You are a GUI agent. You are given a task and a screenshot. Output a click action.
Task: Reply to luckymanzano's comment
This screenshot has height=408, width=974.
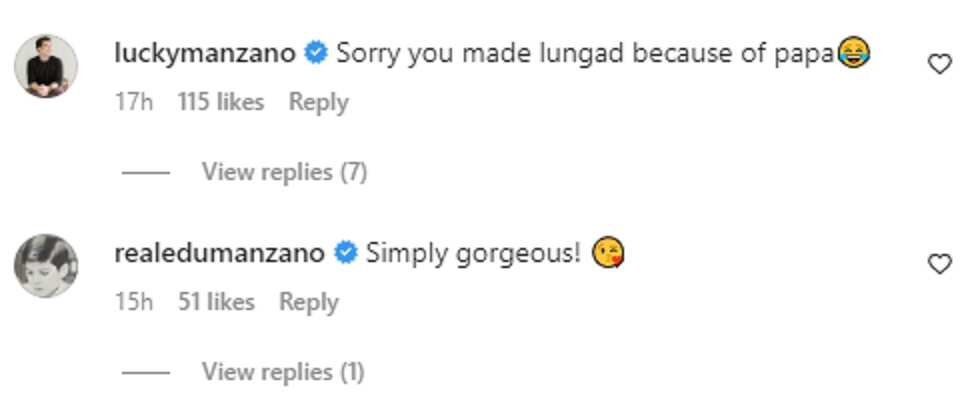click(x=319, y=102)
